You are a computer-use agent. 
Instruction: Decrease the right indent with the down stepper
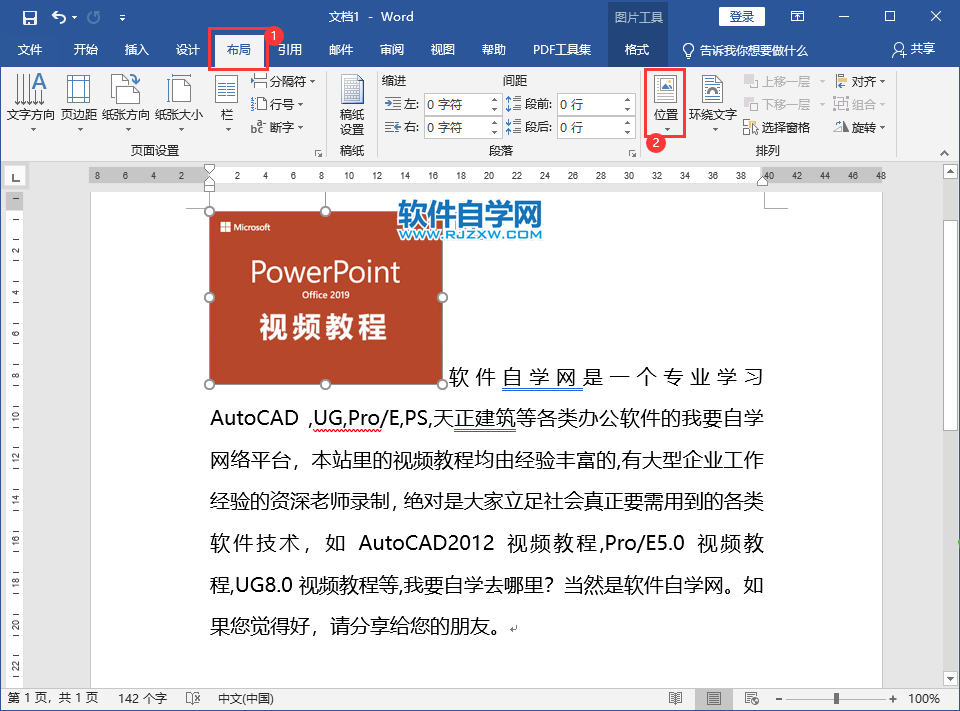coord(495,132)
